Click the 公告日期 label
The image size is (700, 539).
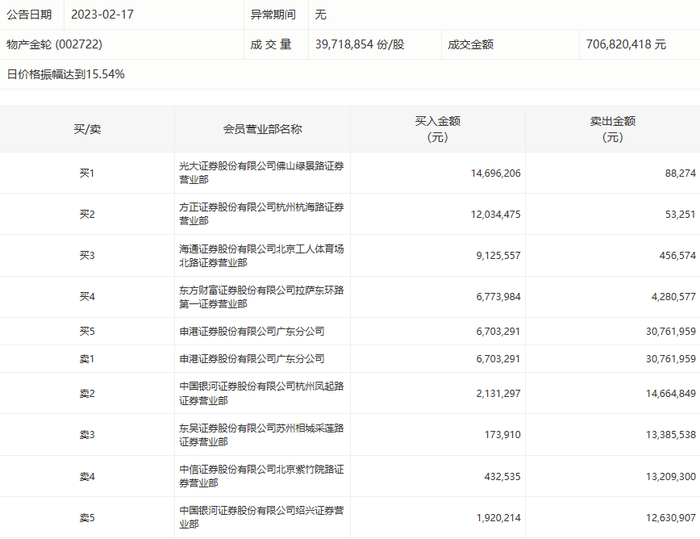coord(29,15)
